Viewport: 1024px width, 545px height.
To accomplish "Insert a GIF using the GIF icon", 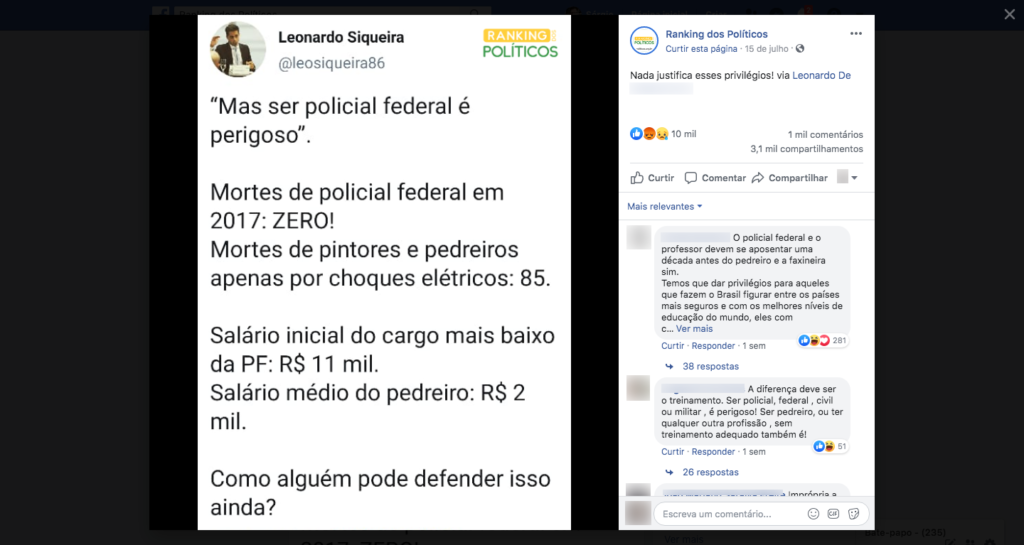I will pos(833,514).
